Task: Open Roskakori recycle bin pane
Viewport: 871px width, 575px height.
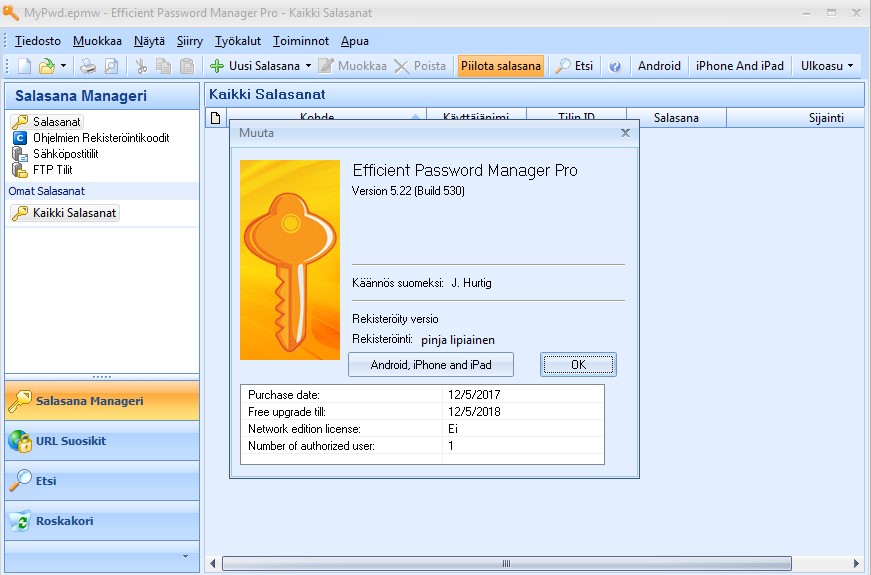Action: (102, 521)
